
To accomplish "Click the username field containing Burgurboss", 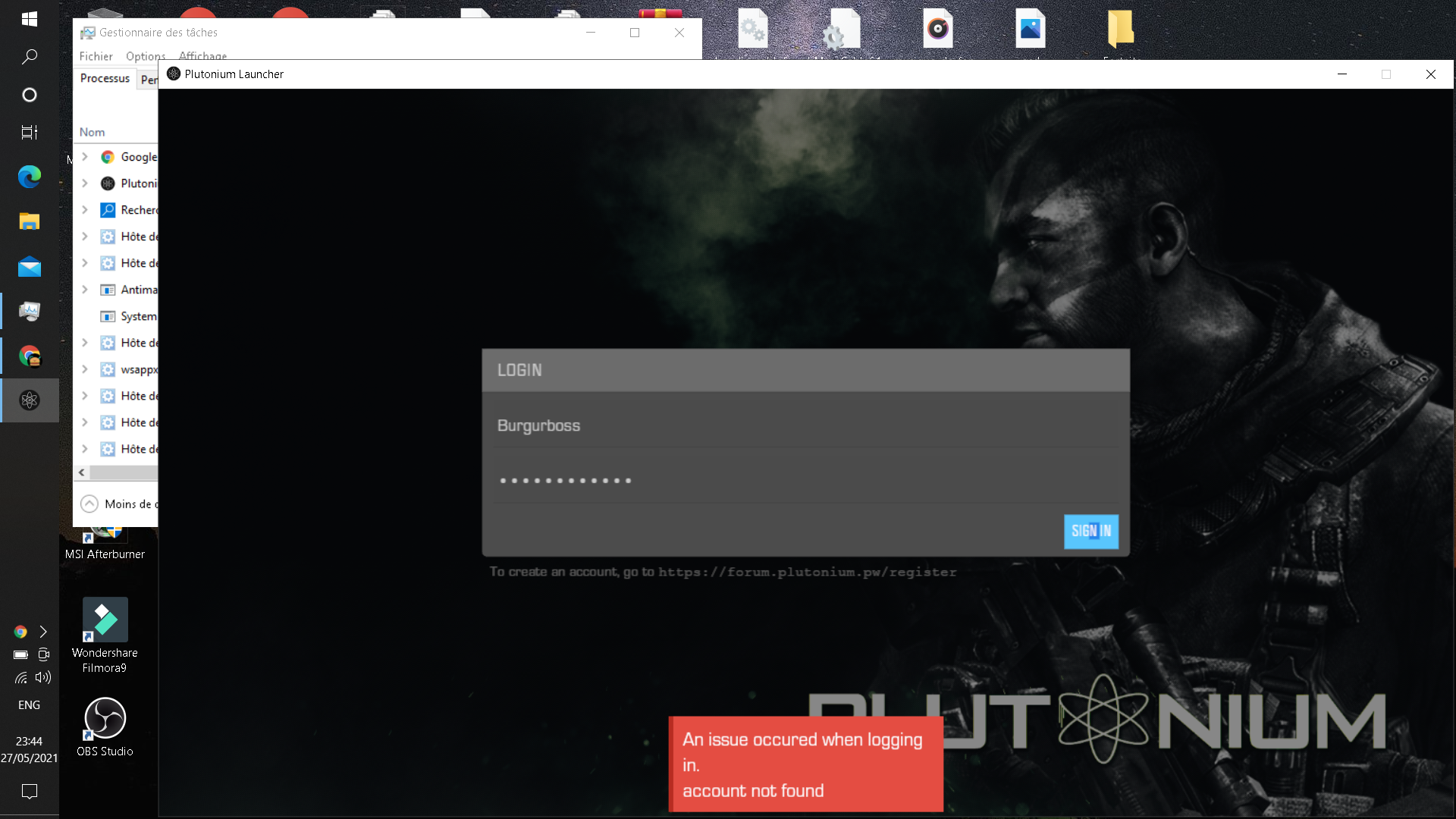I will point(806,425).
